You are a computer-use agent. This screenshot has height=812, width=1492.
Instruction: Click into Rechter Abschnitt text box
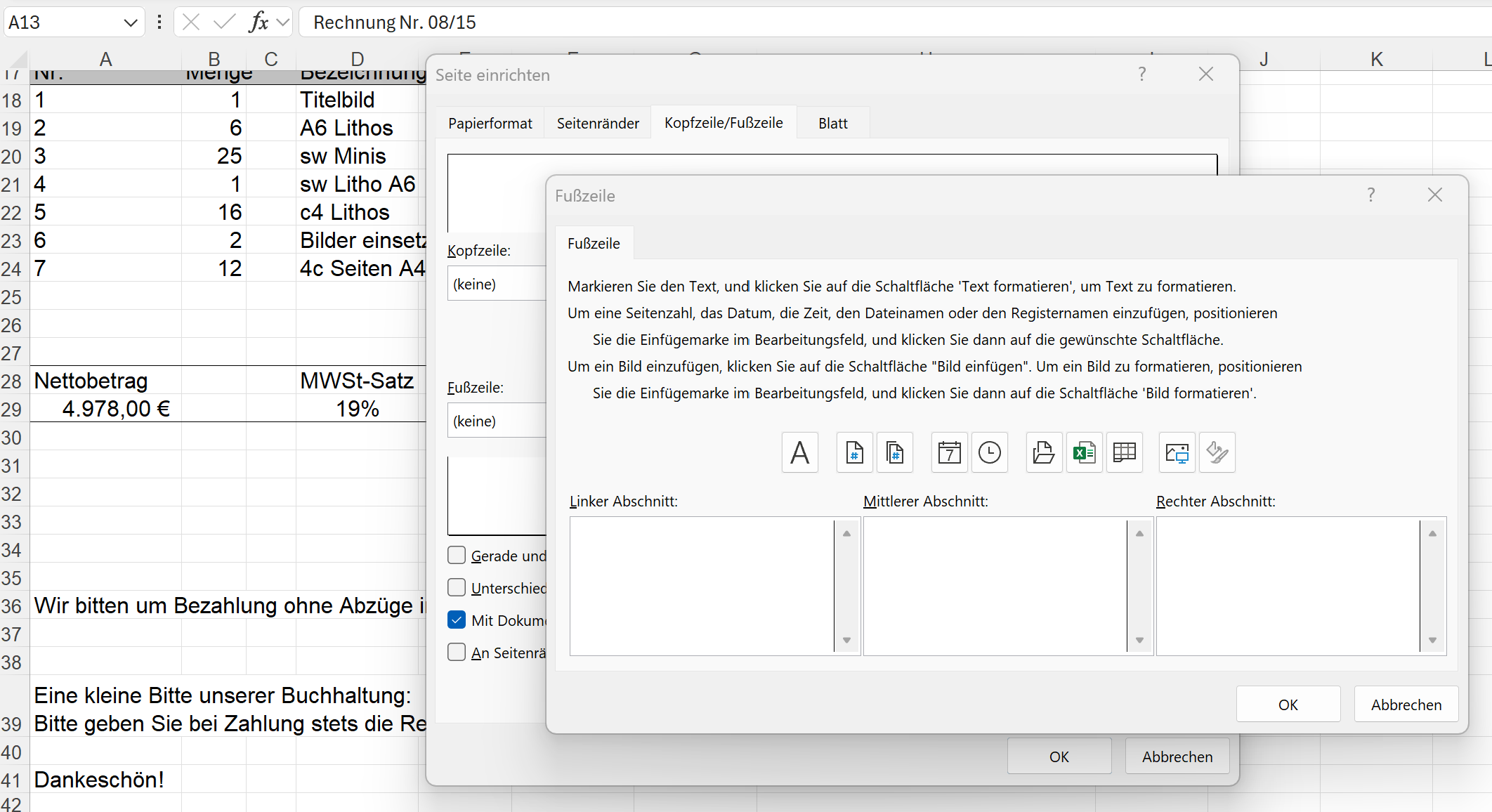click(x=1288, y=586)
